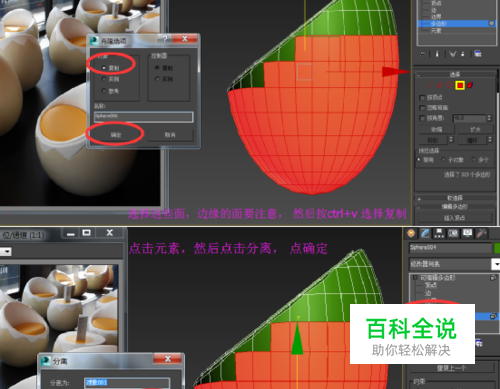This screenshot has height=389, width=500.
Task: Click the 分离为 name field in Detach dialog
Action: coord(127,383)
